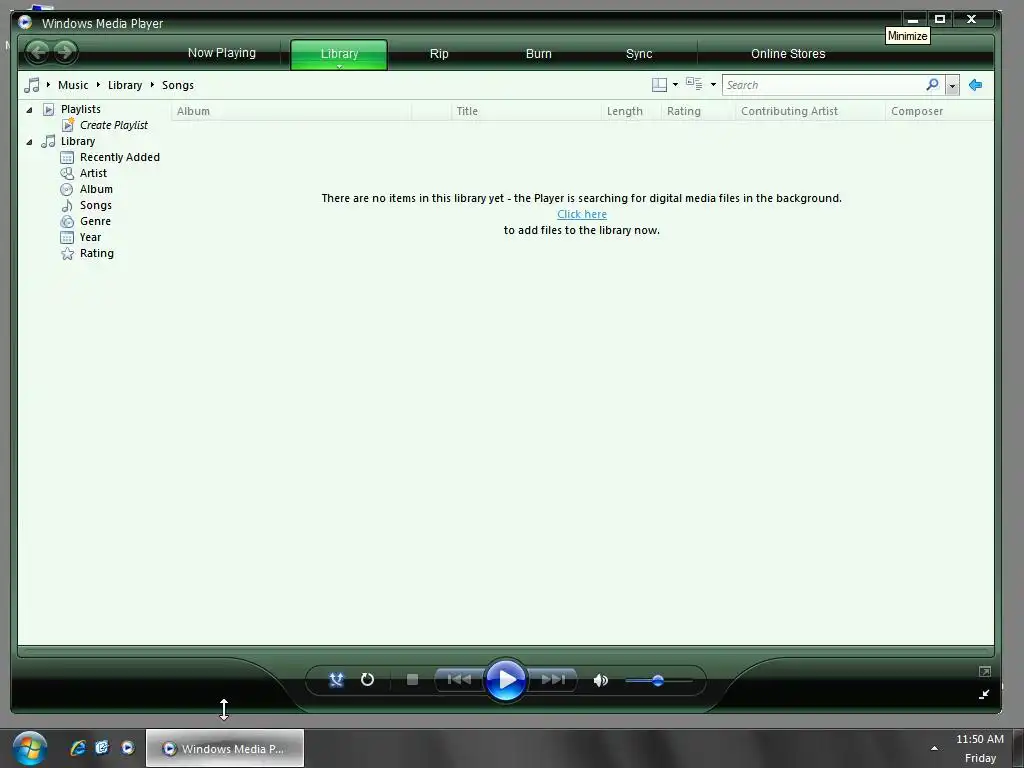Expand breadcrumb arrow before Library
Viewport: 1024px width, 768px height.
click(98, 85)
